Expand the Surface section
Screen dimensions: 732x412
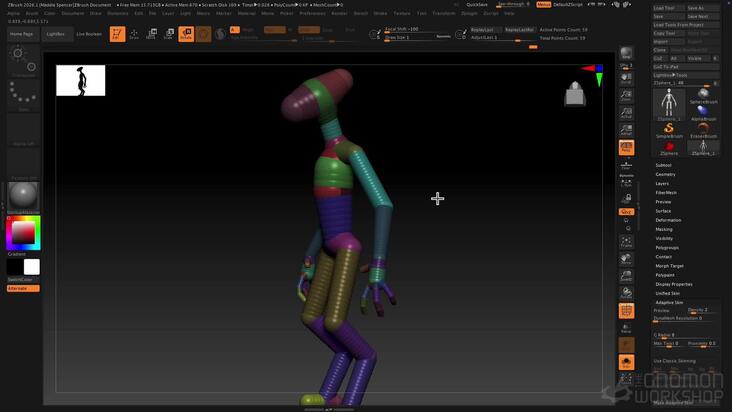coord(663,211)
